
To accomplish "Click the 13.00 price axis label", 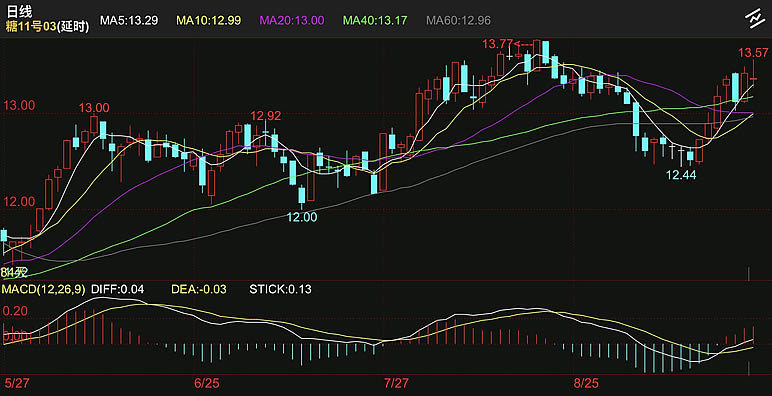I will point(19,105).
